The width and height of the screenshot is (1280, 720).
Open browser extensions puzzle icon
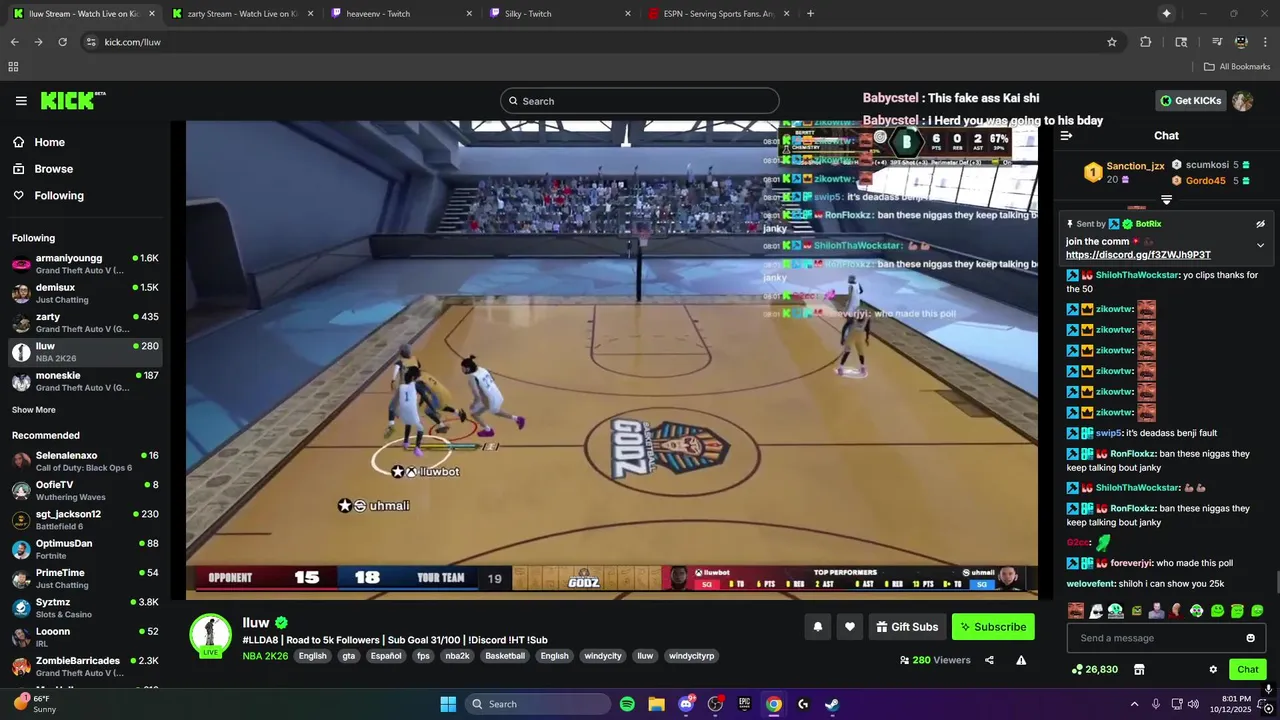[x=1146, y=42]
